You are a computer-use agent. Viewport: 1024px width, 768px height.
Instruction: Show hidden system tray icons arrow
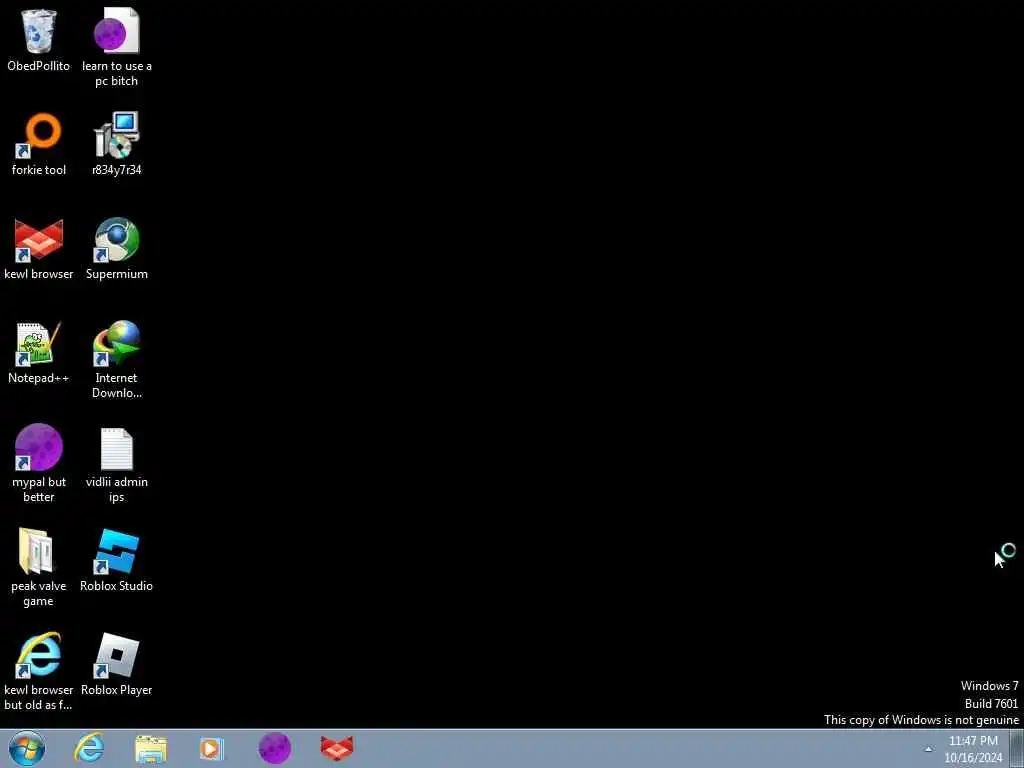(928, 749)
